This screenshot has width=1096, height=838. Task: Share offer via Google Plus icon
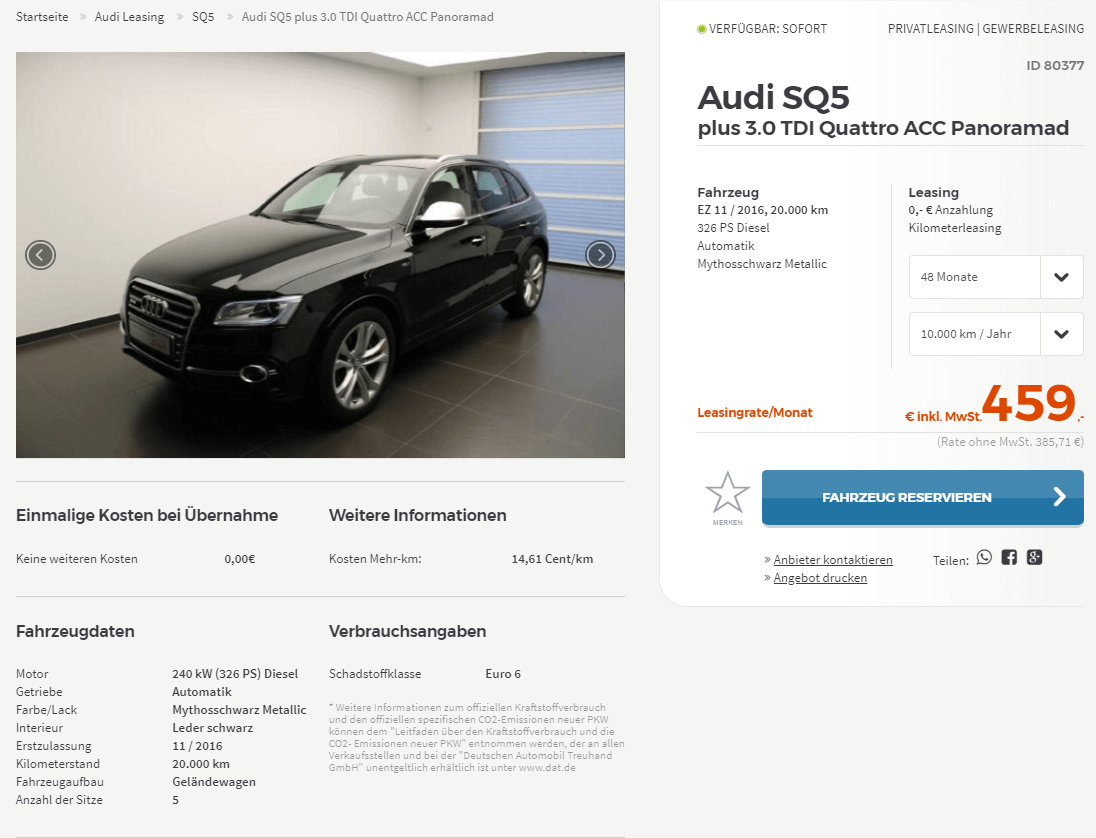(1034, 558)
